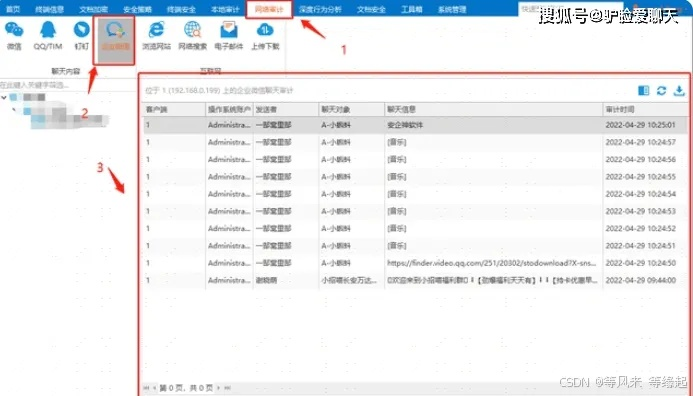This screenshot has width=693, height=396.
Task: Open the QQ/TIM chat audit
Action: click(x=48, y=36)
